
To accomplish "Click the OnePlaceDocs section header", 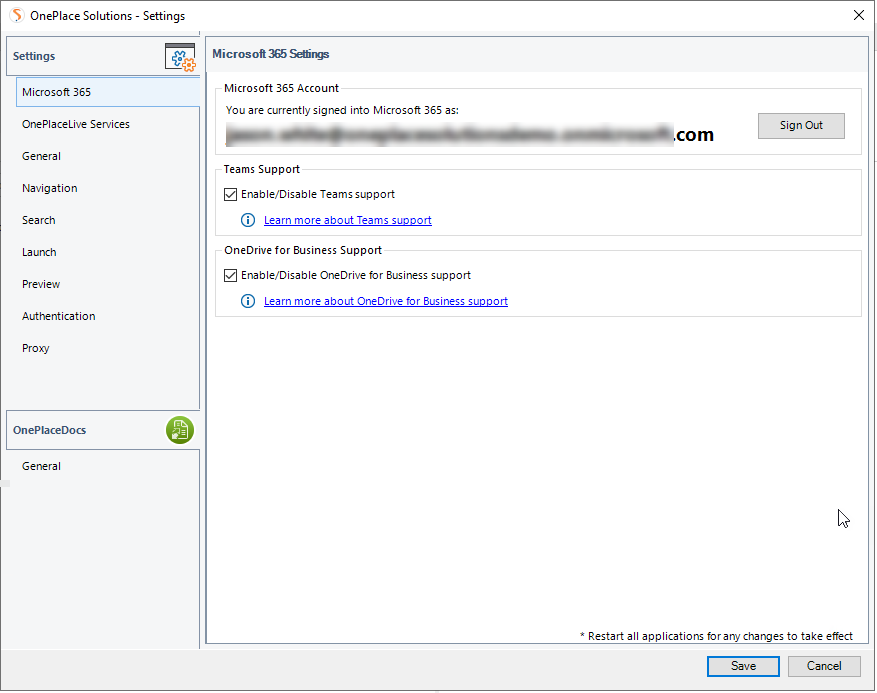I will [102, 430].
